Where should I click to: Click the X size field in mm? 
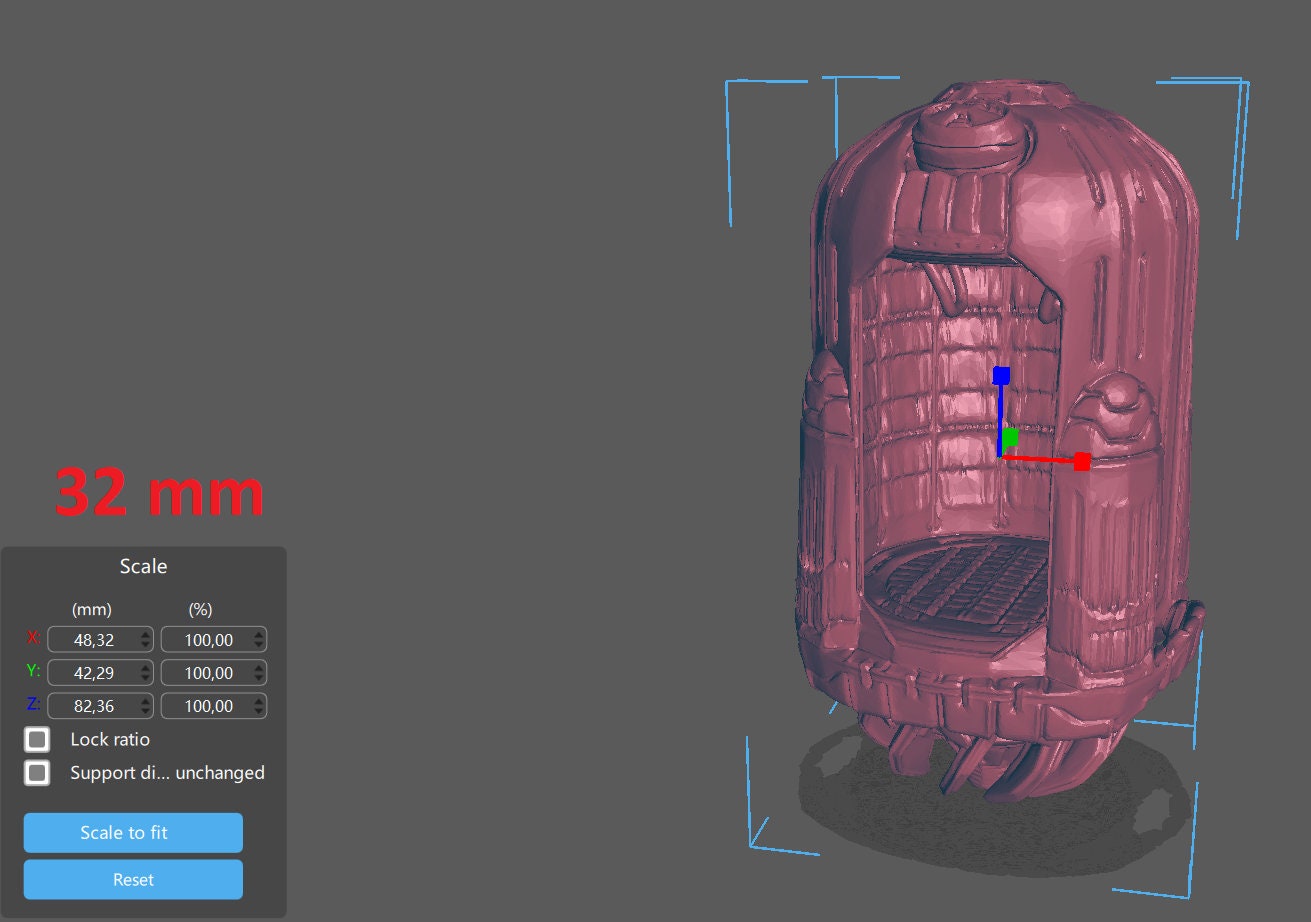pyautogui.click(x=92, y=640)
